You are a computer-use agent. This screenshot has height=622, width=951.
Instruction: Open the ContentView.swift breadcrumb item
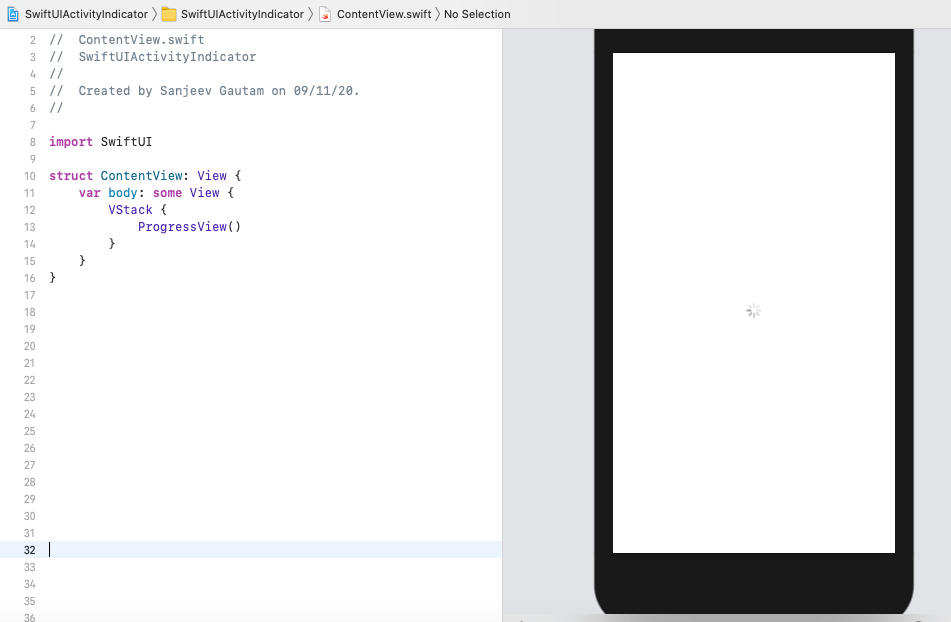384,14
